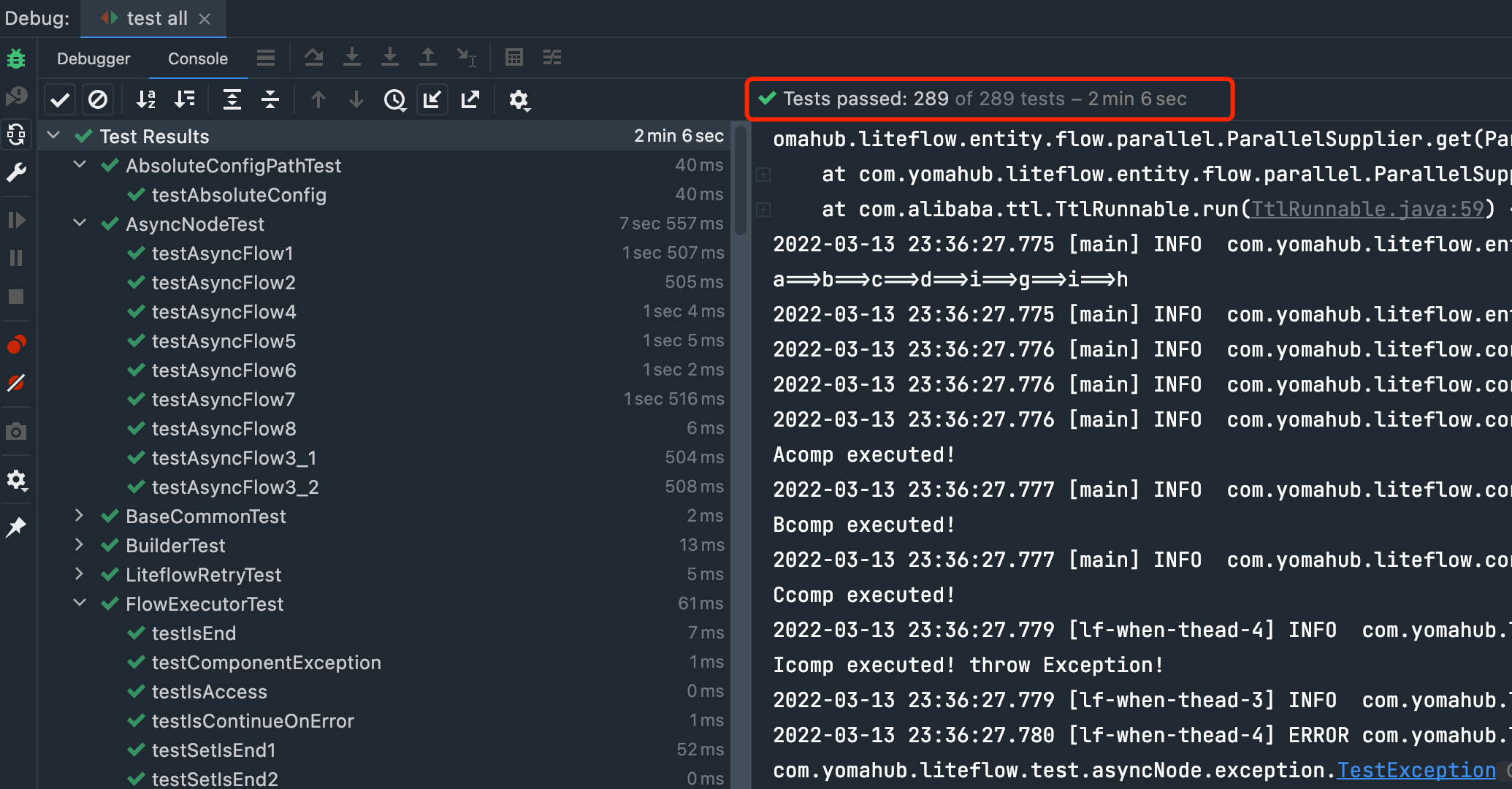Expand the BuilderTest tree node
The width and height of the screenshot is (1512, 789).
coord(80,545)
